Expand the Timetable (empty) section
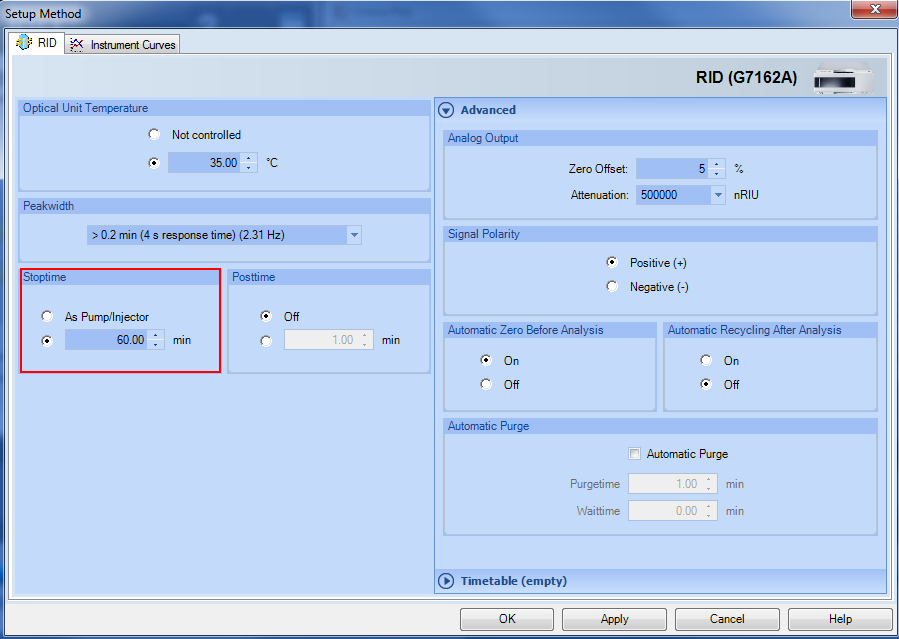The image size is (899, 639). click(x=447, y=581)
